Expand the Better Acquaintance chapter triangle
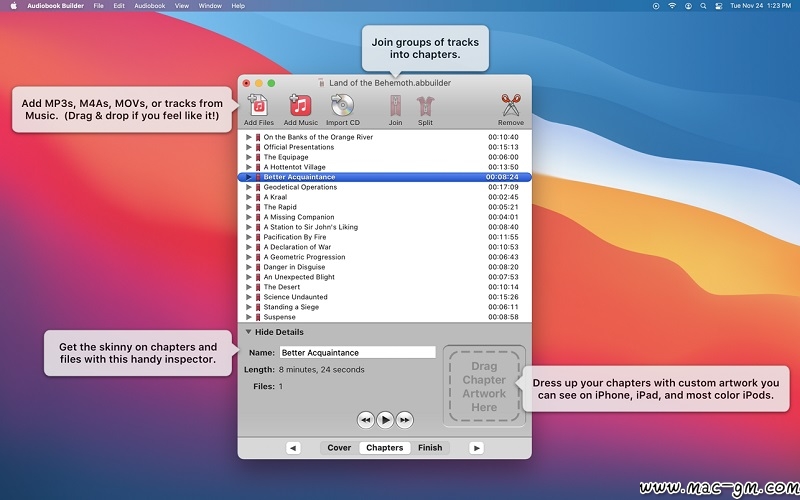The height and width of the screenshot is (500, 800). coord(248,177)
